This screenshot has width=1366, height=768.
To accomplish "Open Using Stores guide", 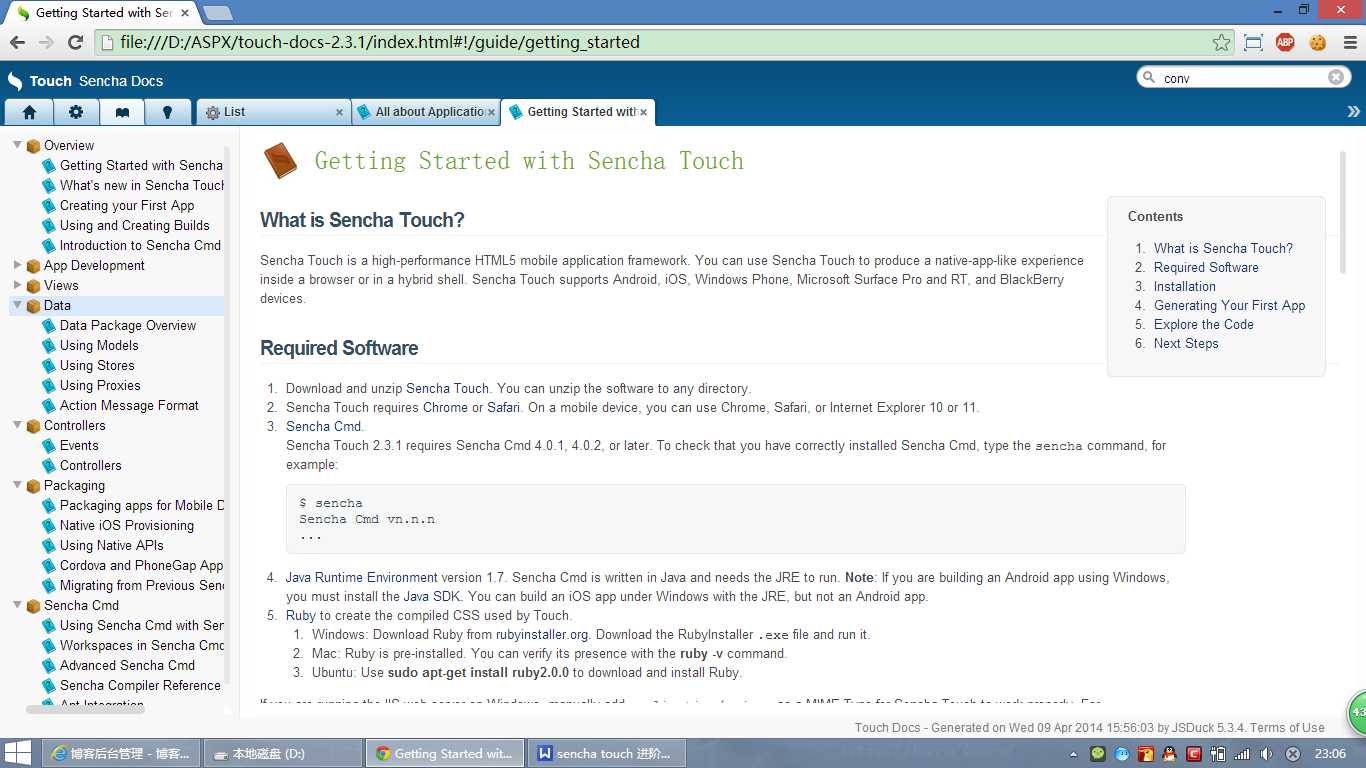I will 97,365.
